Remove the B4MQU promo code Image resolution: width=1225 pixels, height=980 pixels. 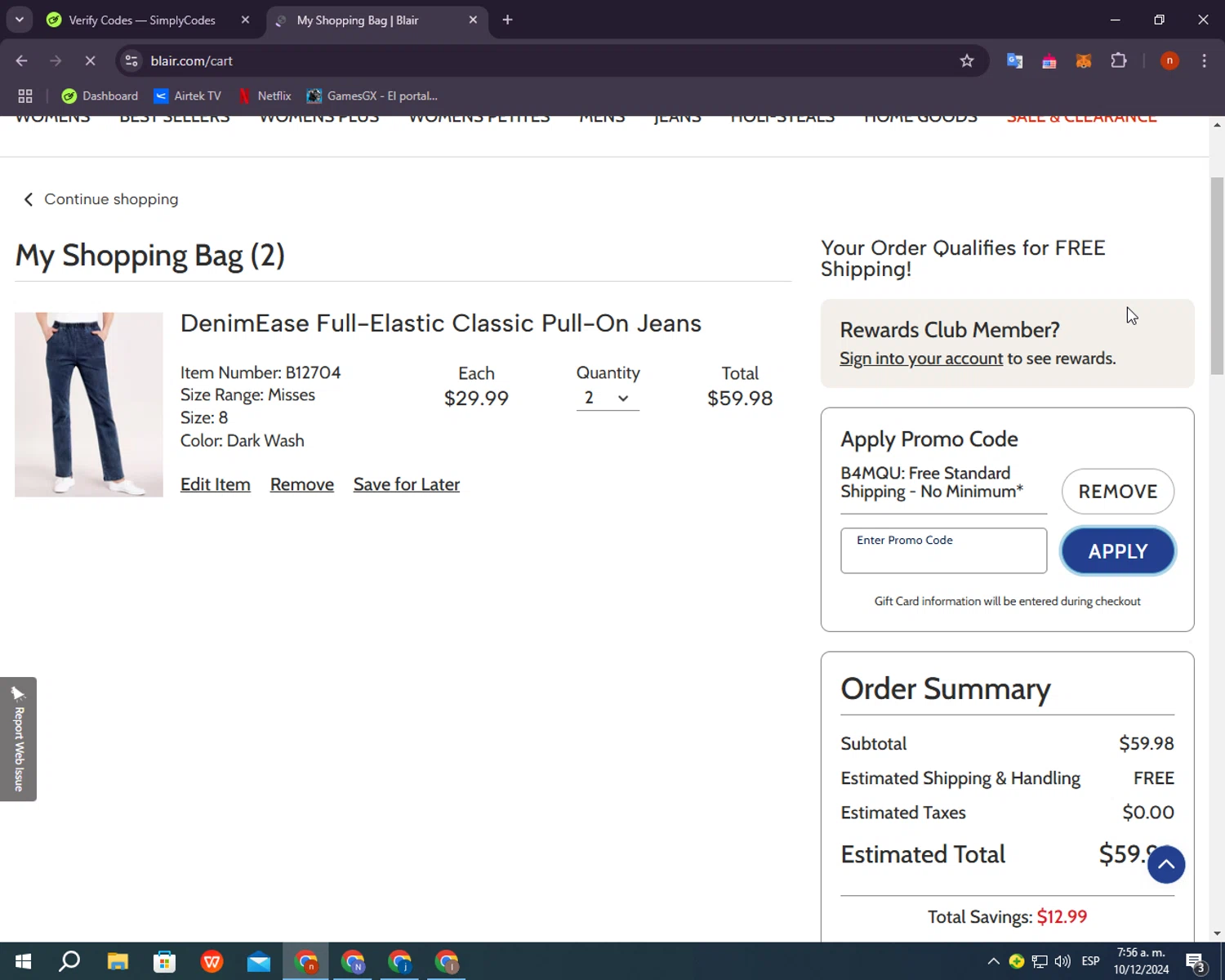click(1118, 492)
